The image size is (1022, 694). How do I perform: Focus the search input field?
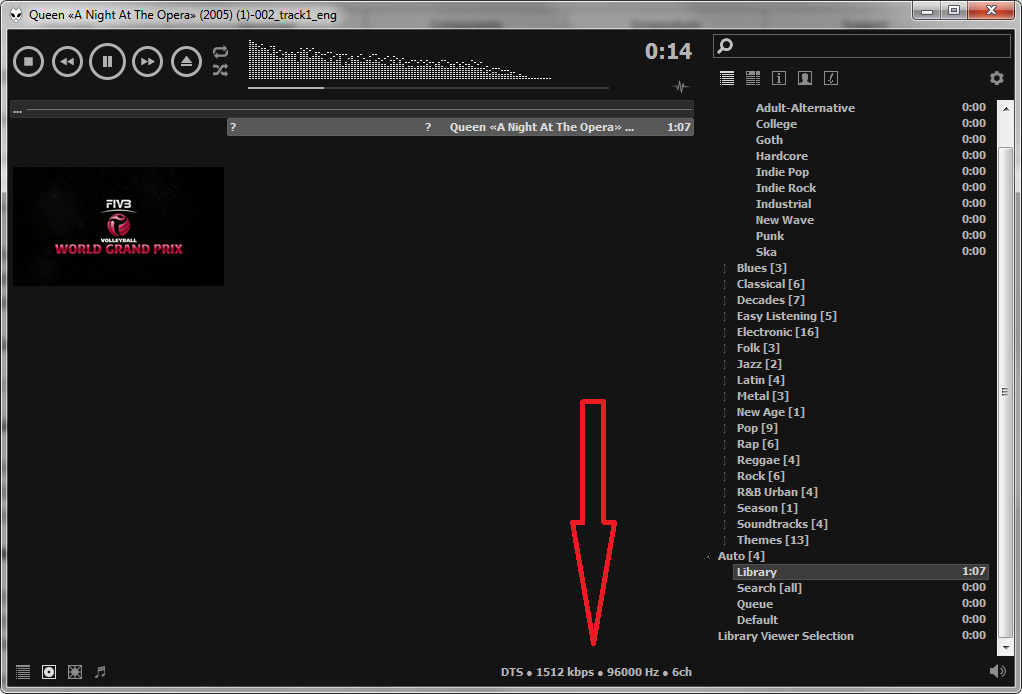[x=862, y=46]
